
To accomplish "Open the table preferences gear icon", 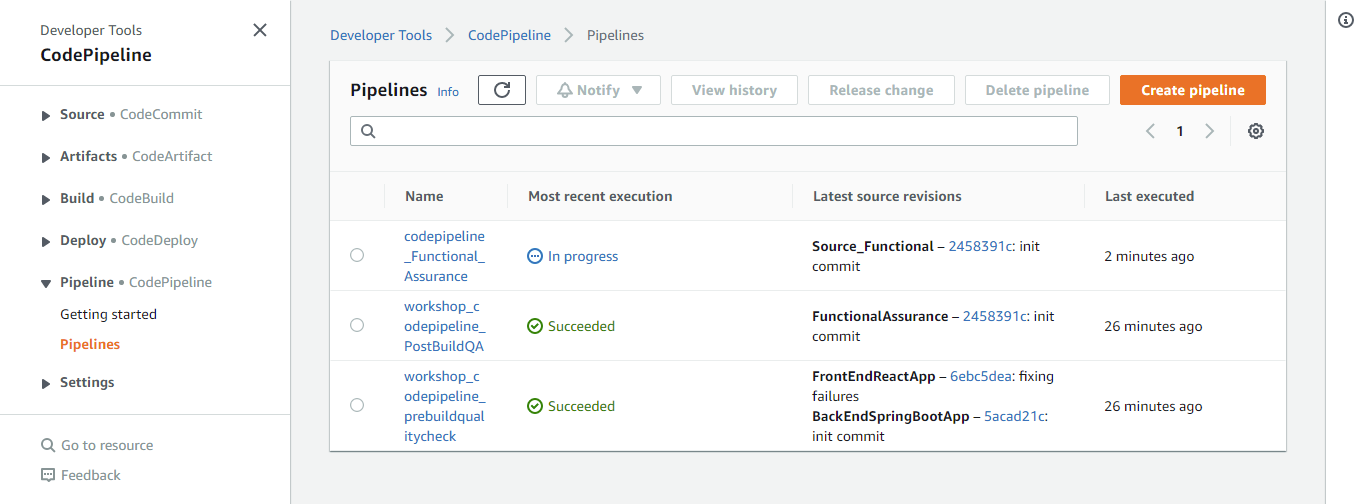I will pyautogui.click(x=1256, y=131).
